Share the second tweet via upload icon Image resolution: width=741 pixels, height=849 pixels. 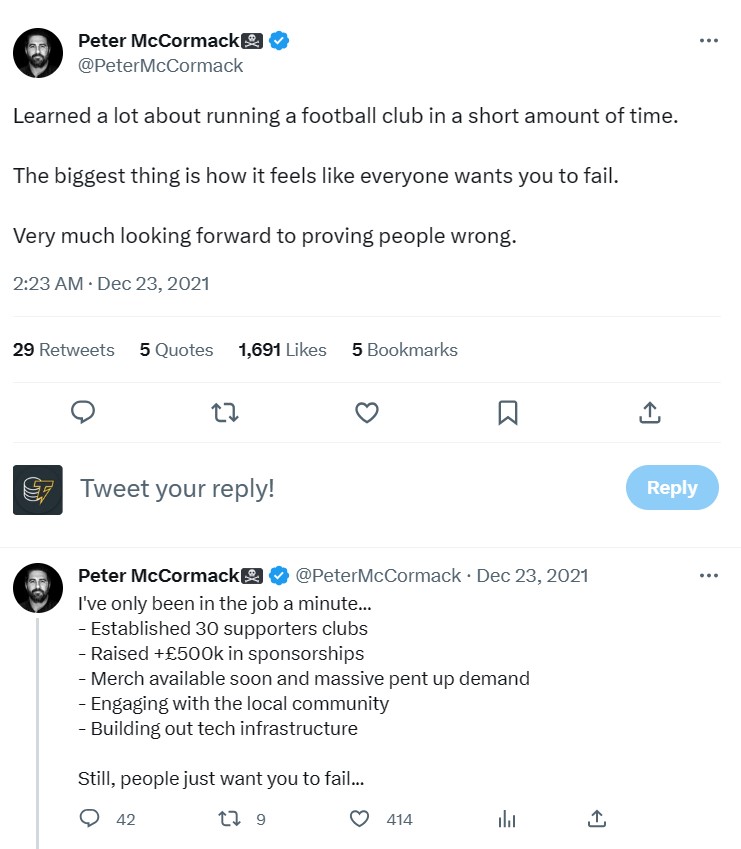coord(596,819)
